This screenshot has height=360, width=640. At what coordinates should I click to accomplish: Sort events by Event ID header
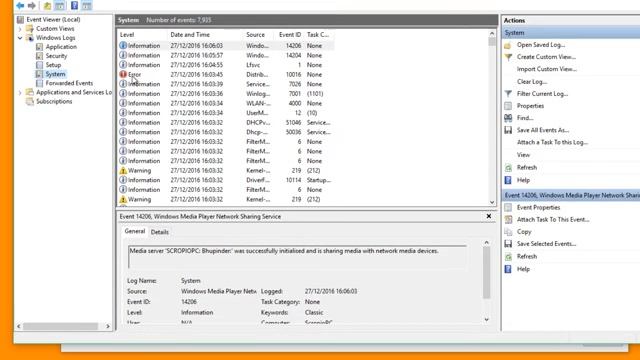pyautogui.click(x=290, y=35)
